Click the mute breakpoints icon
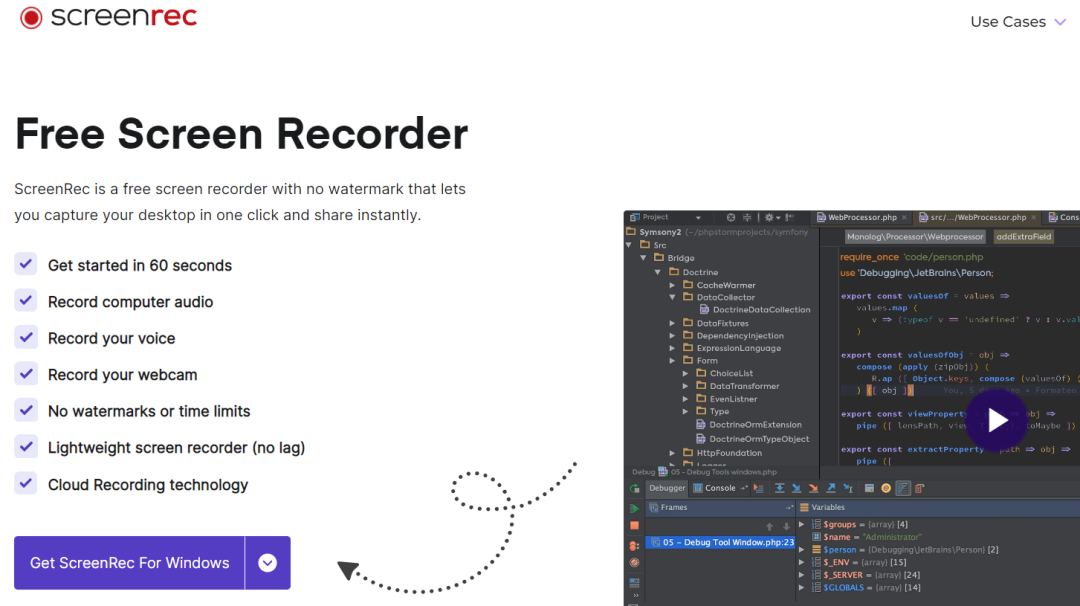The height and width of the screenshot is (606, 1080). pos(634,563)
